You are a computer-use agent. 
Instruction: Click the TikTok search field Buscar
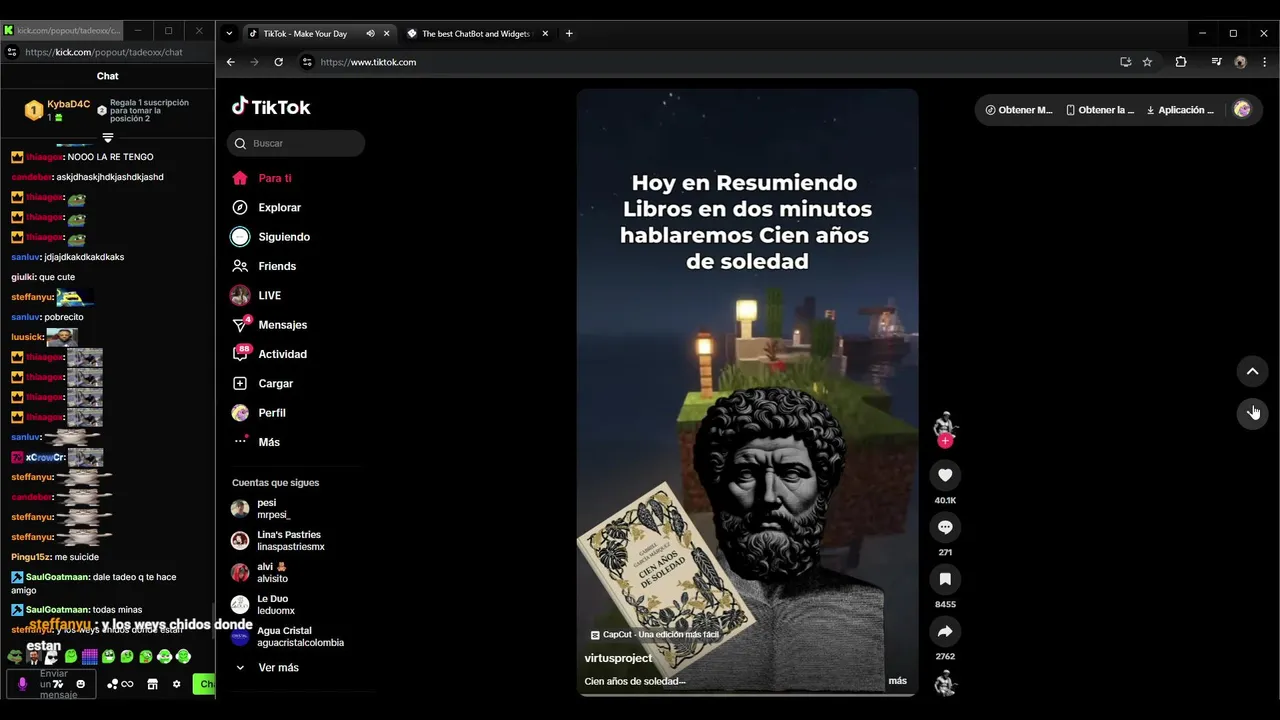click(296, 143)
